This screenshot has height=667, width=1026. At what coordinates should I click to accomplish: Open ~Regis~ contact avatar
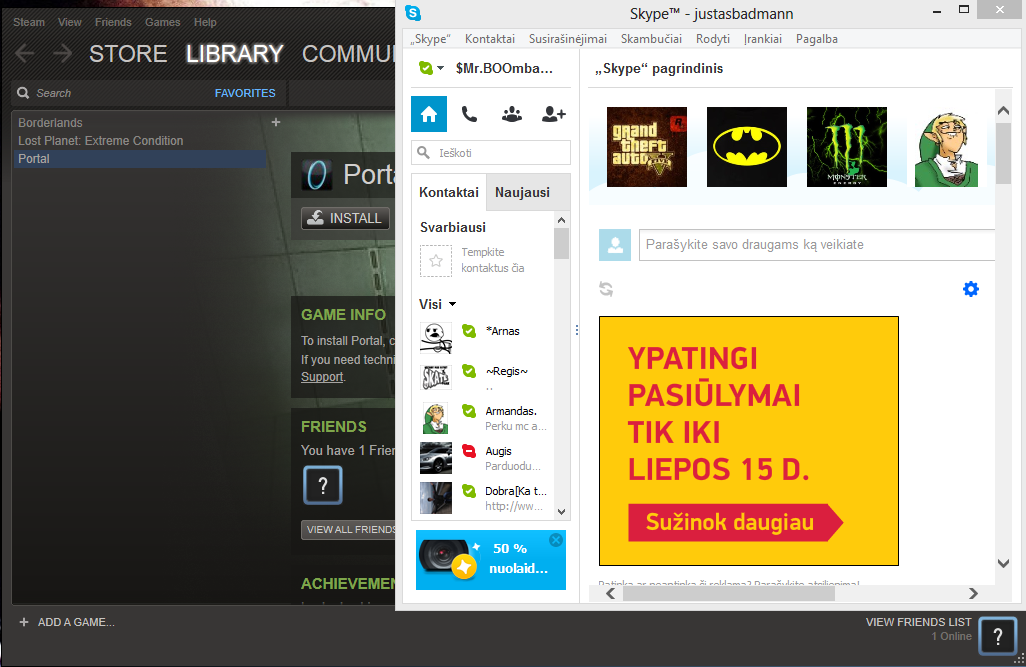tap(436, 378)
